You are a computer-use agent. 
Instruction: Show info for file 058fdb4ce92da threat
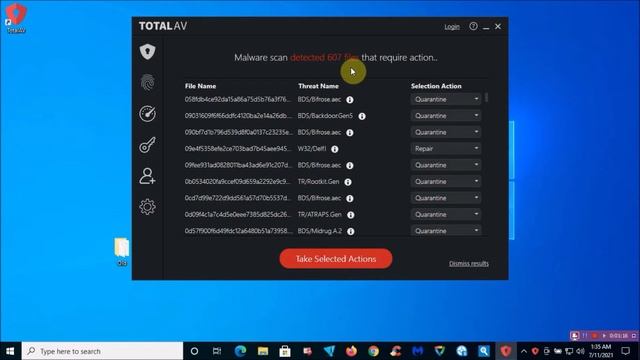pos(350,100)
